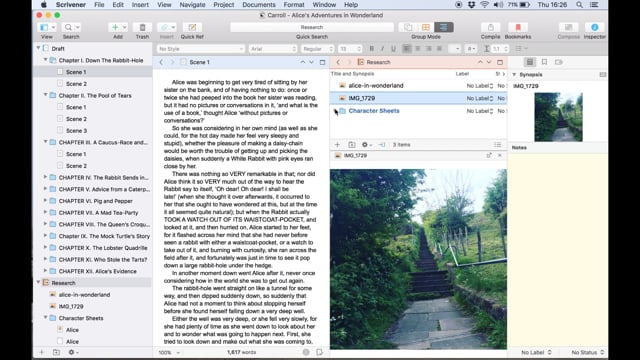Expand CHAPTER VII. A Mad Tea-Party
This screenshot has width=640, height=360.
pyautogui.click(x=45, y=212)
